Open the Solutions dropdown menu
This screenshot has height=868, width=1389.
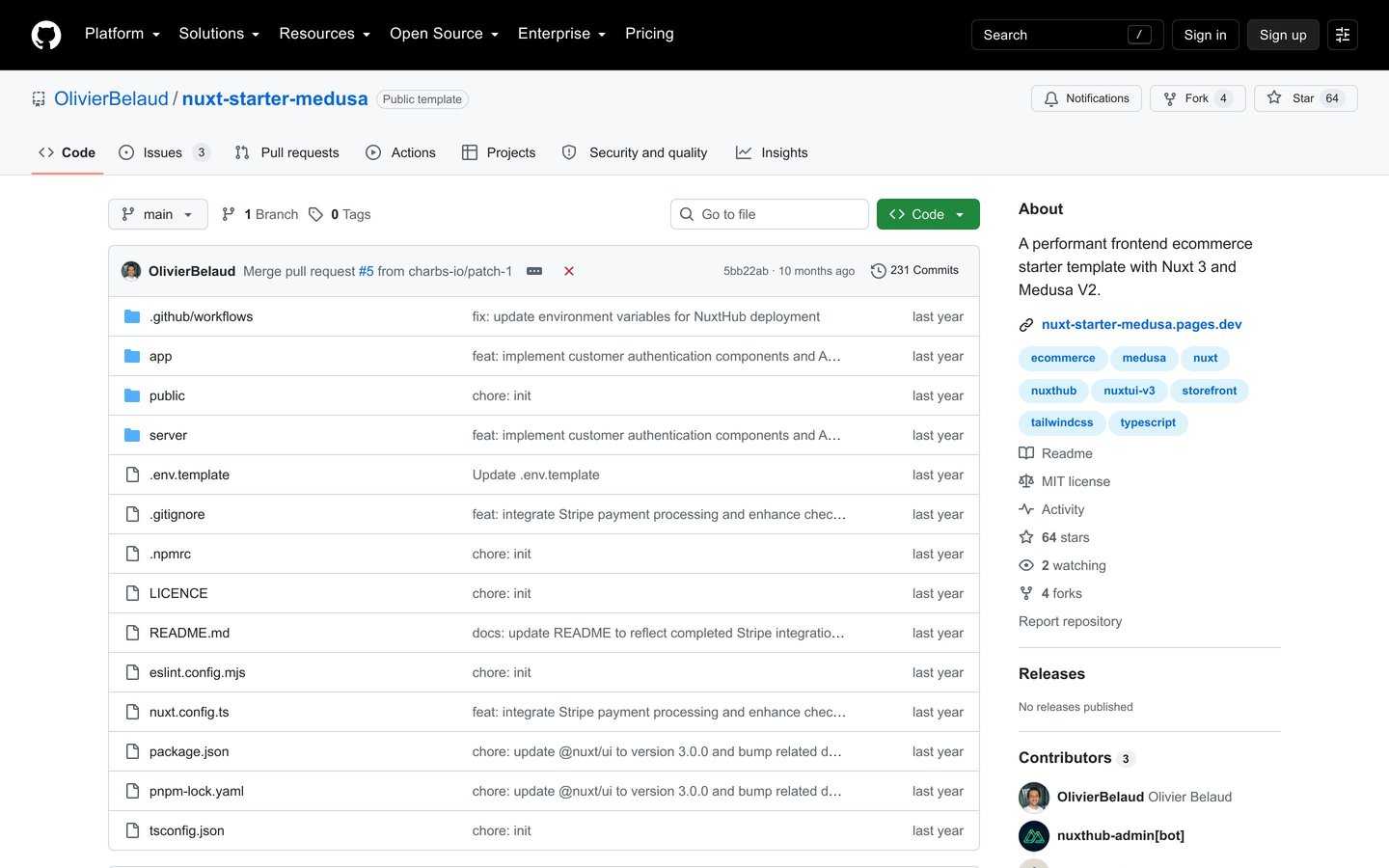[219, 34]
